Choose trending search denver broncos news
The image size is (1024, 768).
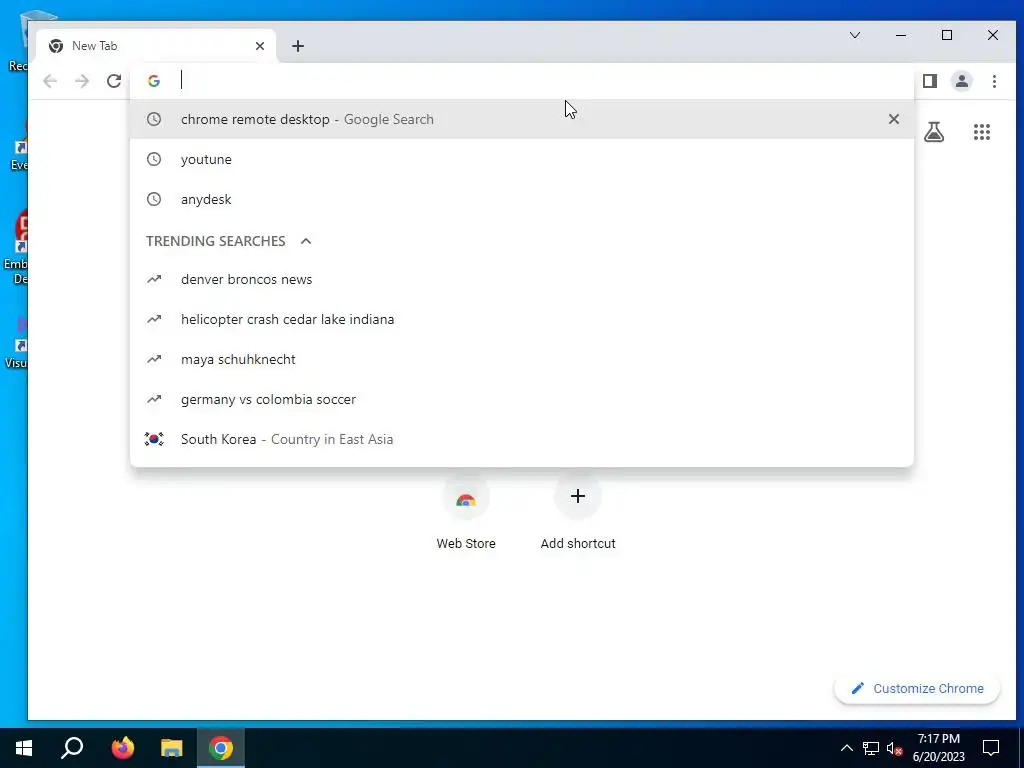pos(522,280)
